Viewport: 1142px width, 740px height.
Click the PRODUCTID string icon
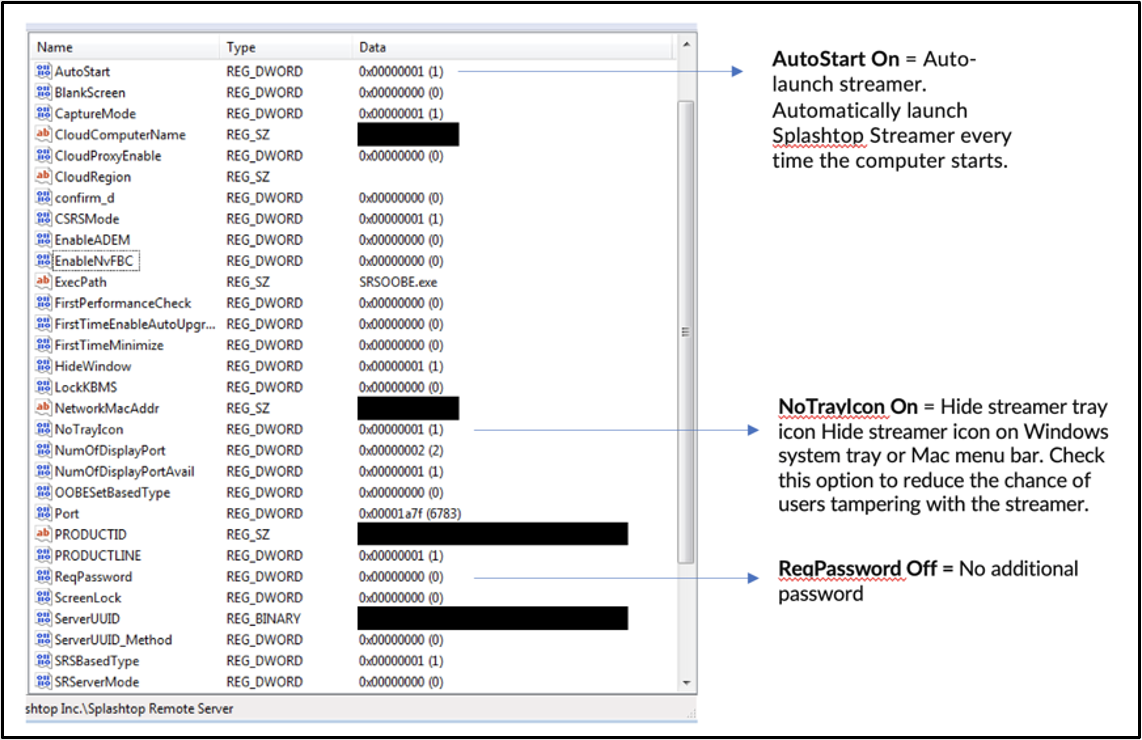click(x=44, y=535)
